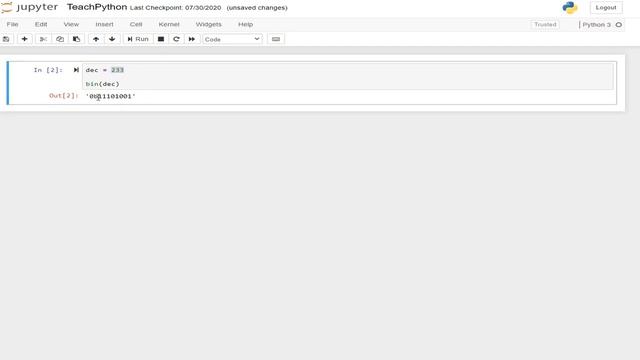Click the Python logo icon
The image size is (640, 360).
coord(570,7)
